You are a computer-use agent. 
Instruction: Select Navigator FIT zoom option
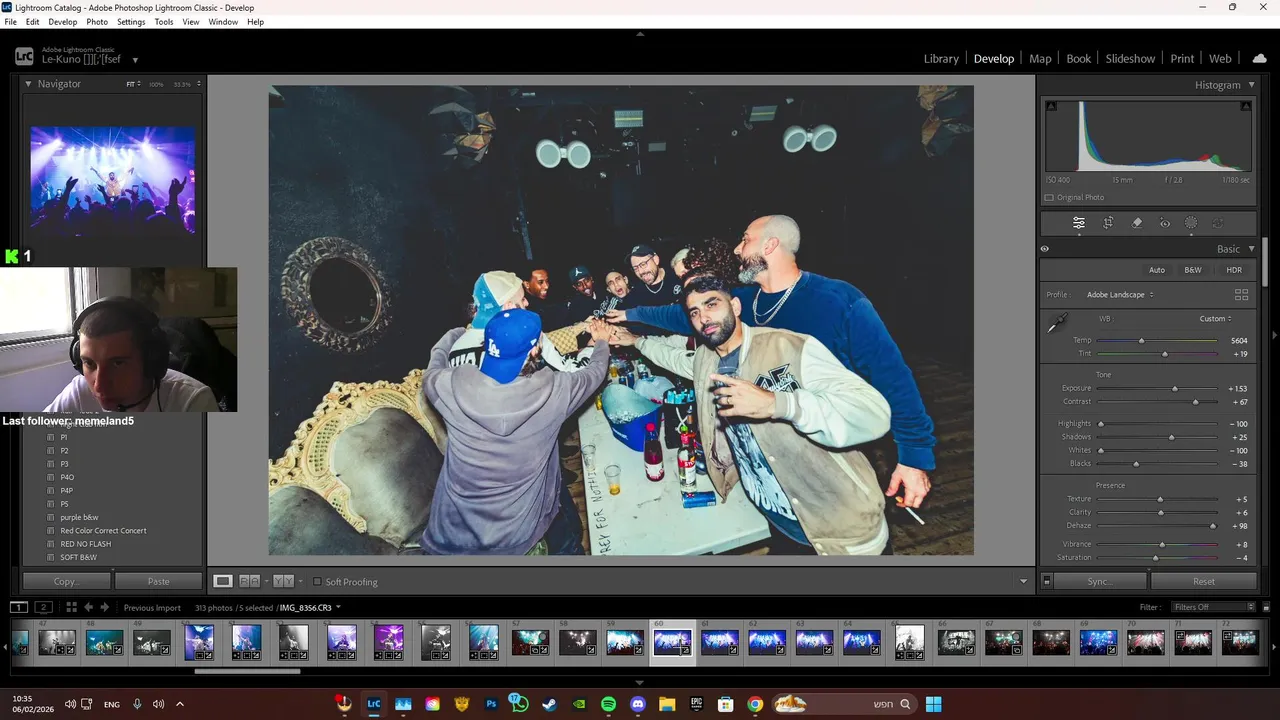pos(132,84)
